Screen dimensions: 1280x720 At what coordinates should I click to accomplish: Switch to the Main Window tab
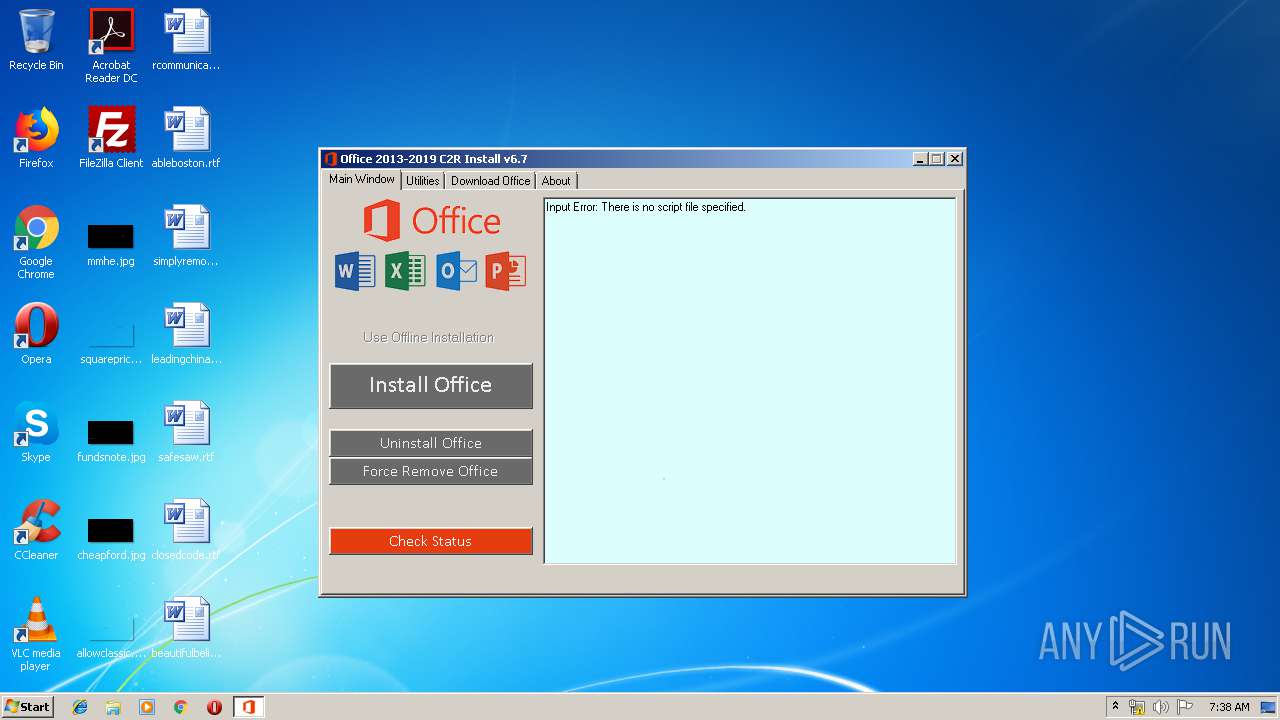[362, 180]
